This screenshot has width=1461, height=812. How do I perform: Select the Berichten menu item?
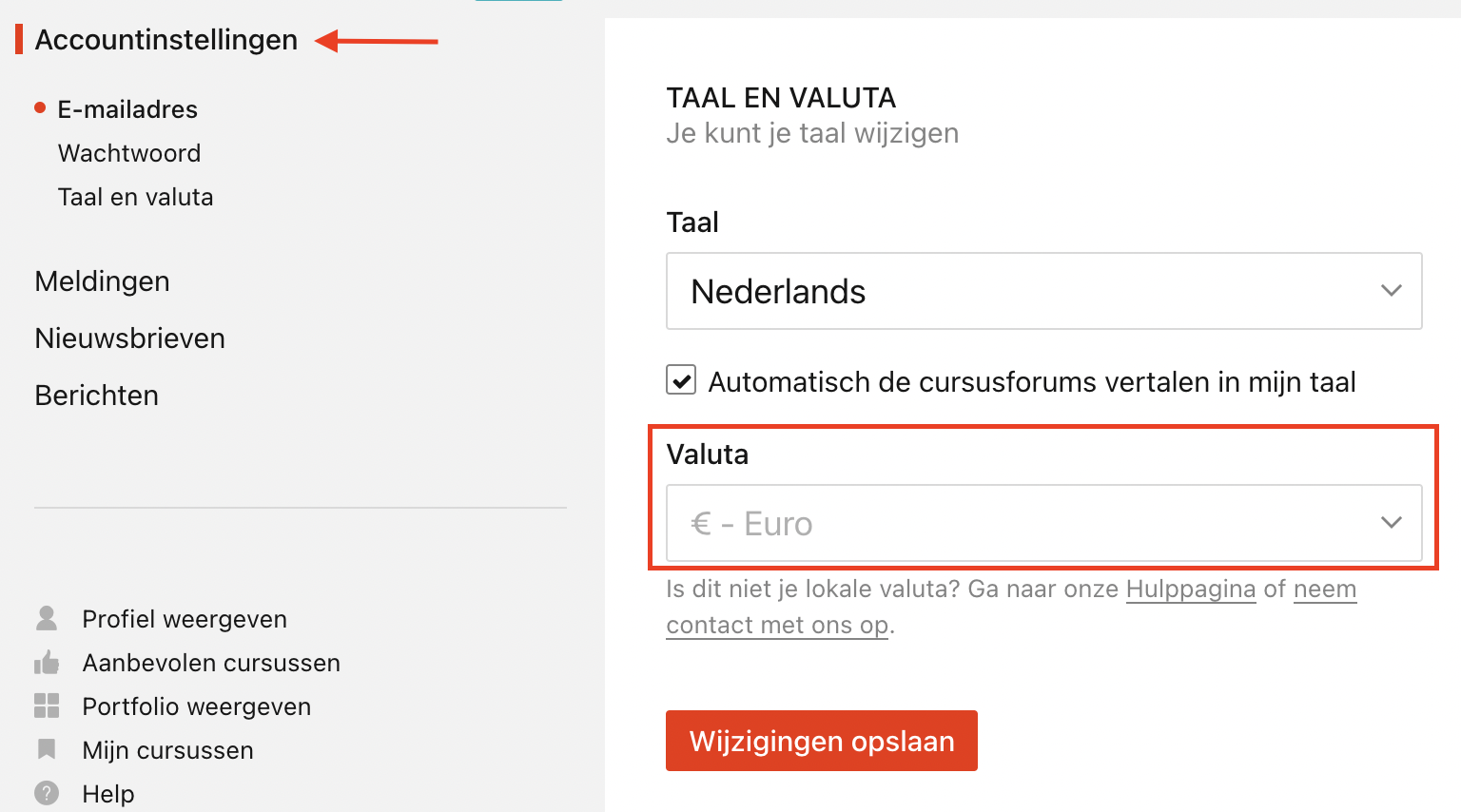coord(96,396)
